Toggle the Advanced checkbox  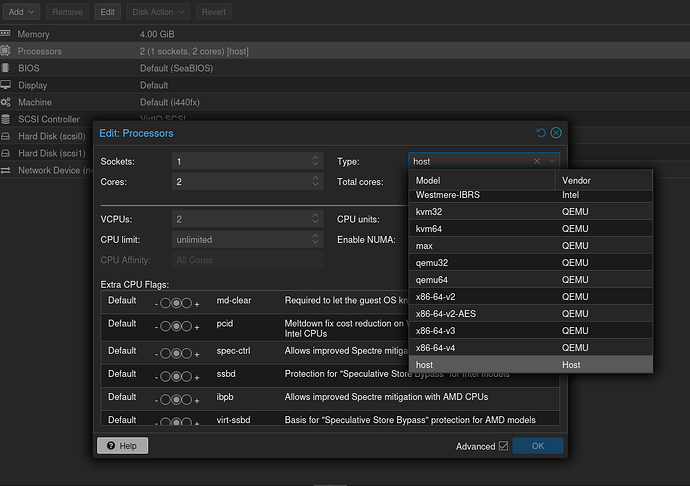[503, 446]
